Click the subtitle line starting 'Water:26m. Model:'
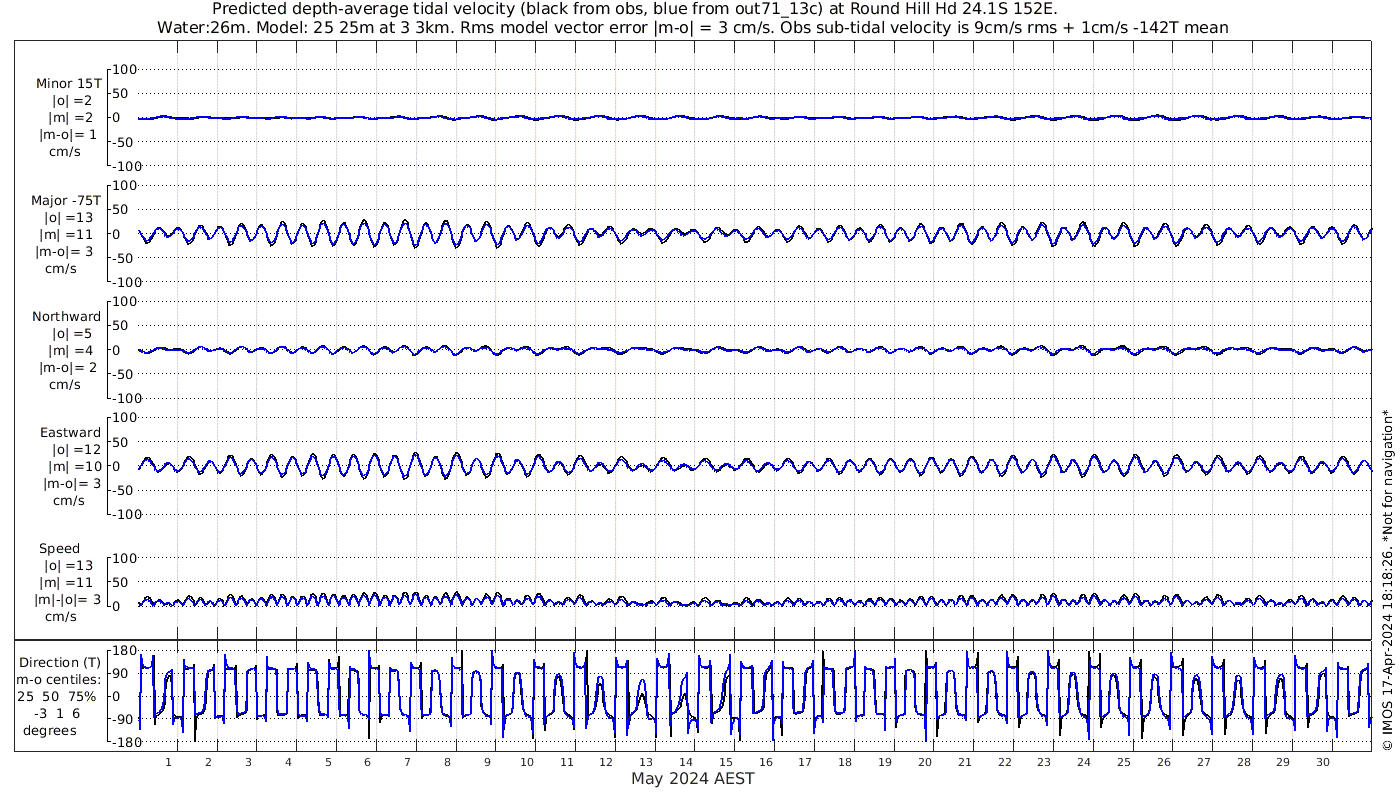Image resolution: width=1400 pixels, height=800 pixels. [692, 27]
